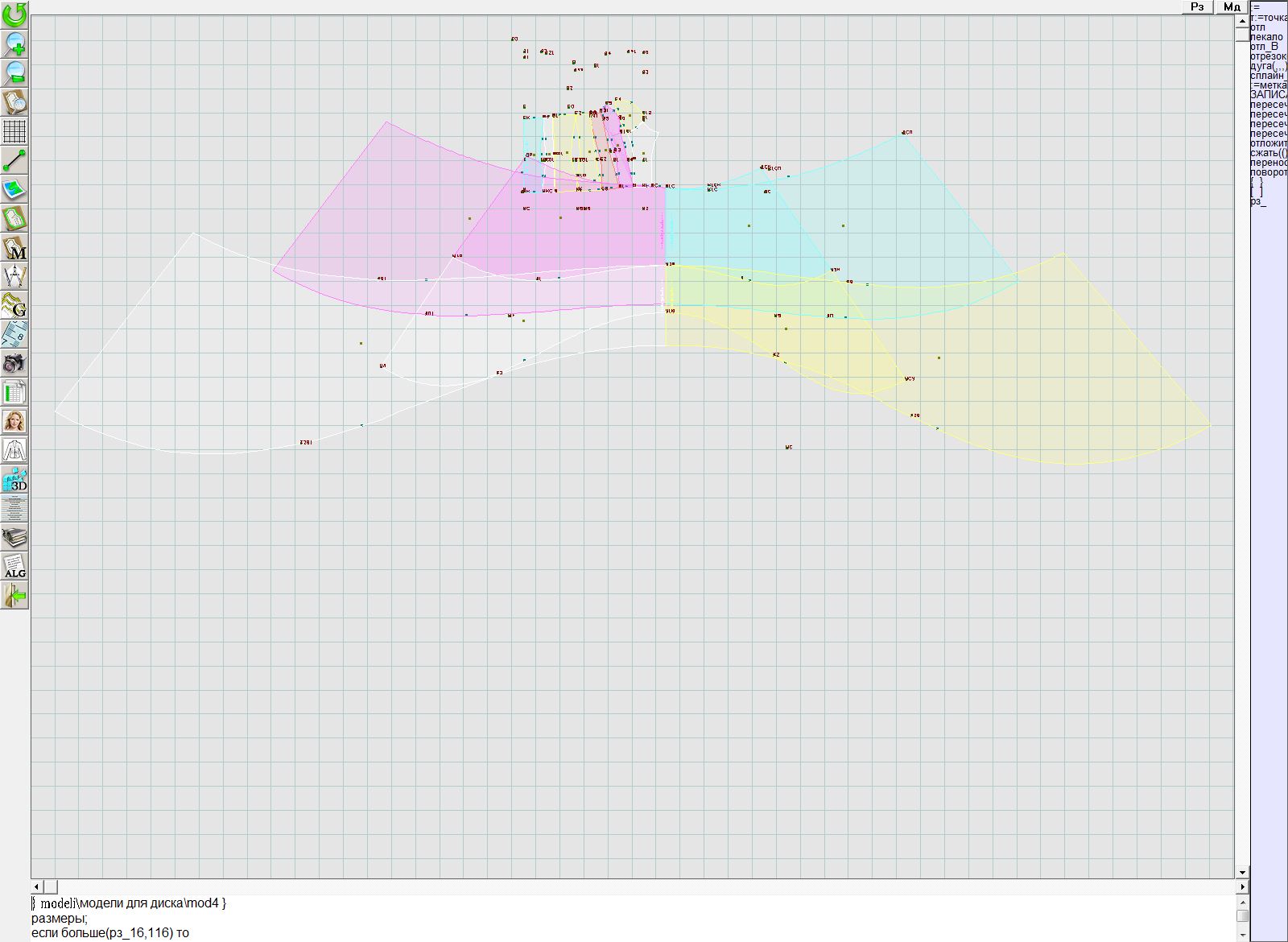1288x942 pixels.
Task: Click the camera snapshot icon
Action: (14, 363)
